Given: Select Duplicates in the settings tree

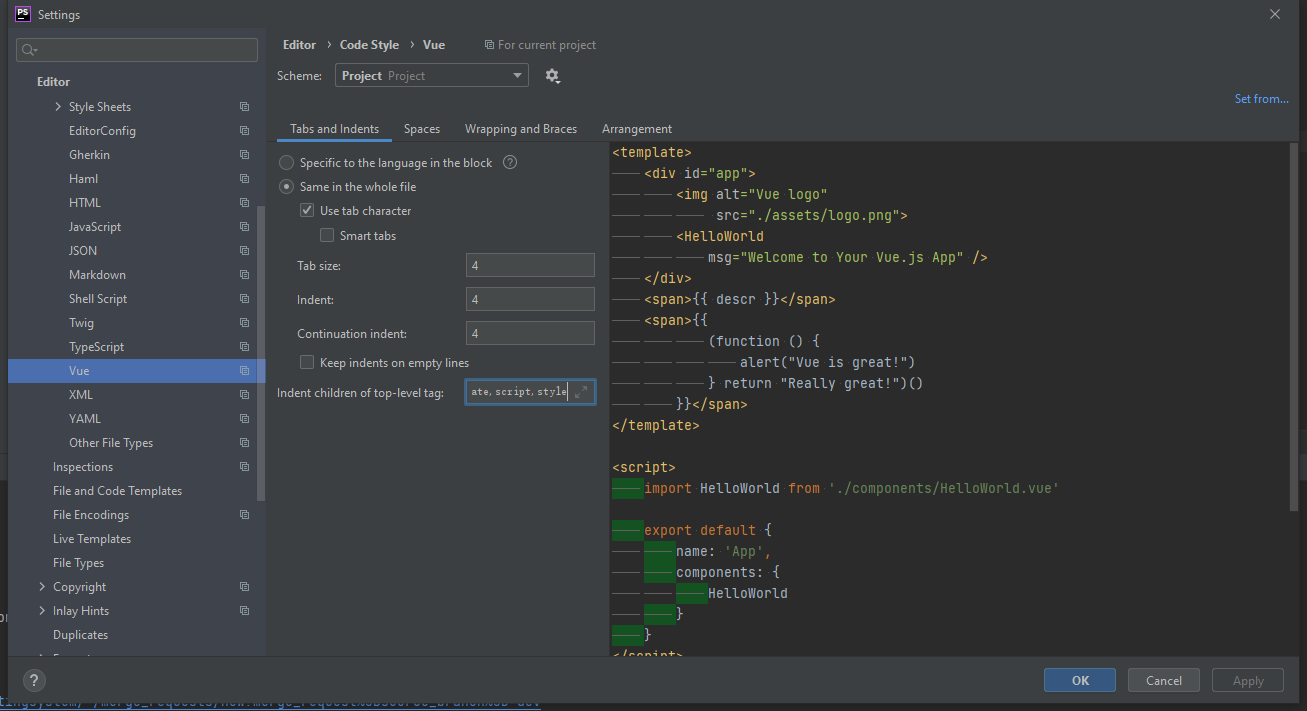Looking at the screenshot, I should (x=81, y=635).
